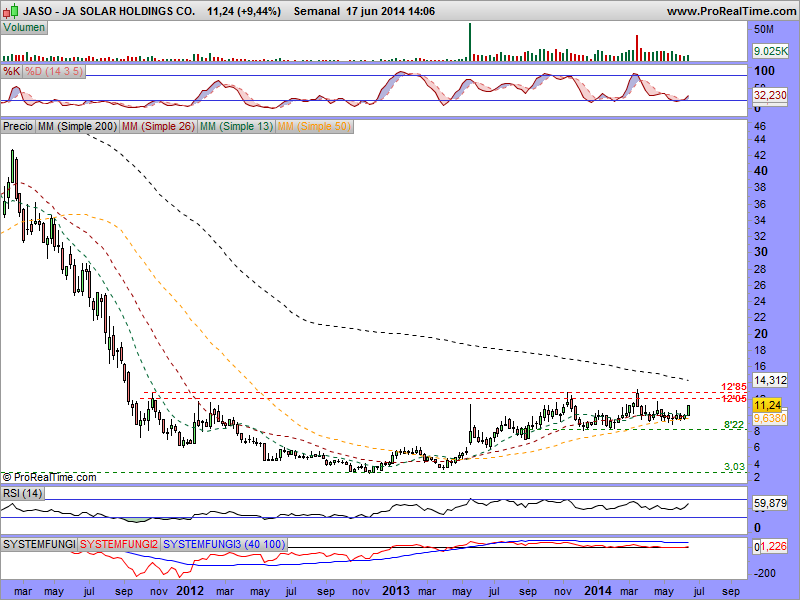Select the SYSTEMFUNGI3 (40 100) label
This screenshot has height=600, width=800.
(224, 544)
